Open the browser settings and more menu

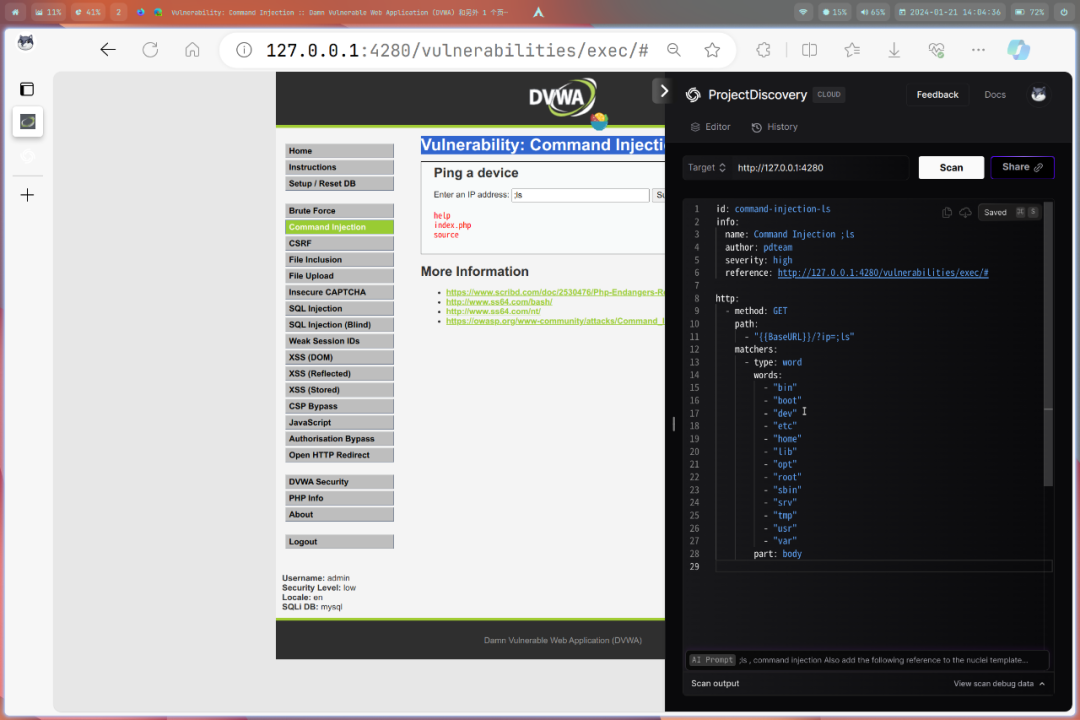pos(978,50)
